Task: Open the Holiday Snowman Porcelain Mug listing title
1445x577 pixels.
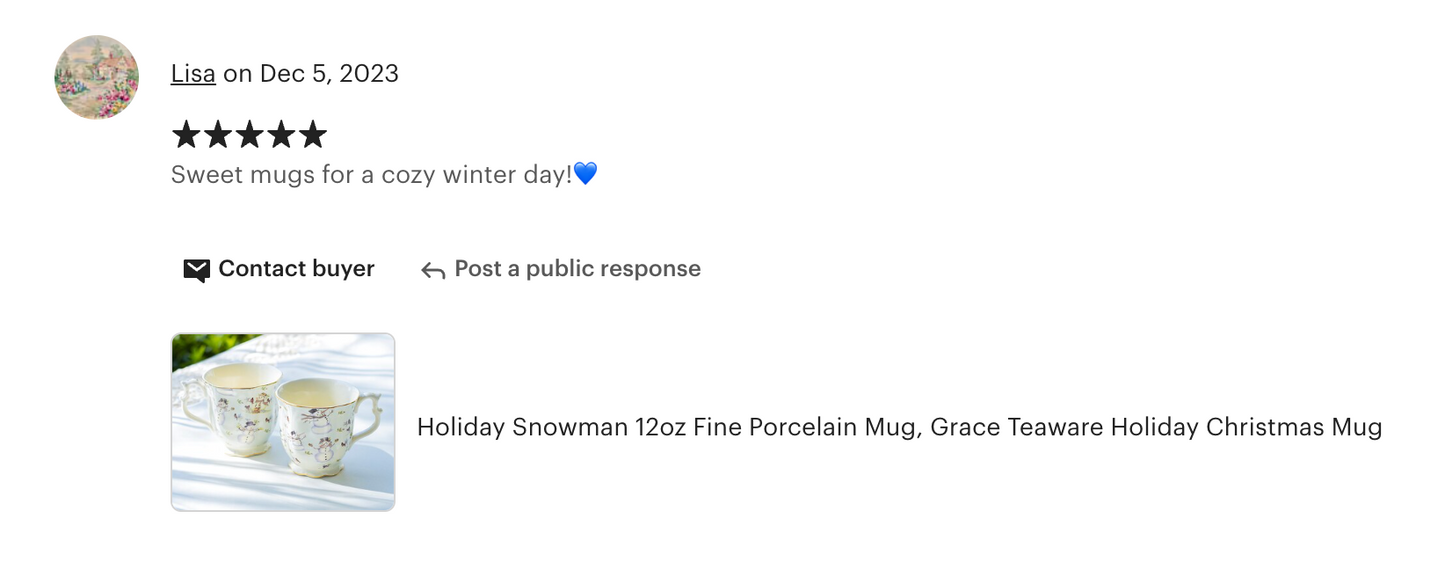Action: 899,427
